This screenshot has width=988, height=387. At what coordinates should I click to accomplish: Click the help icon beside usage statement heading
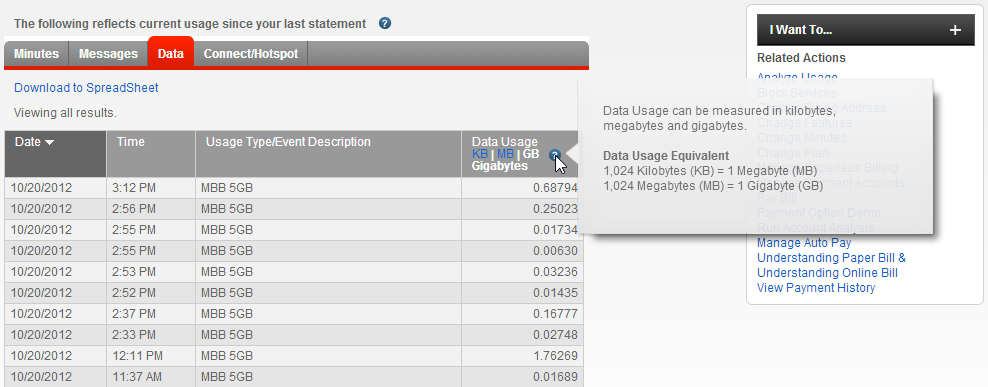click(x=385, y=23)
